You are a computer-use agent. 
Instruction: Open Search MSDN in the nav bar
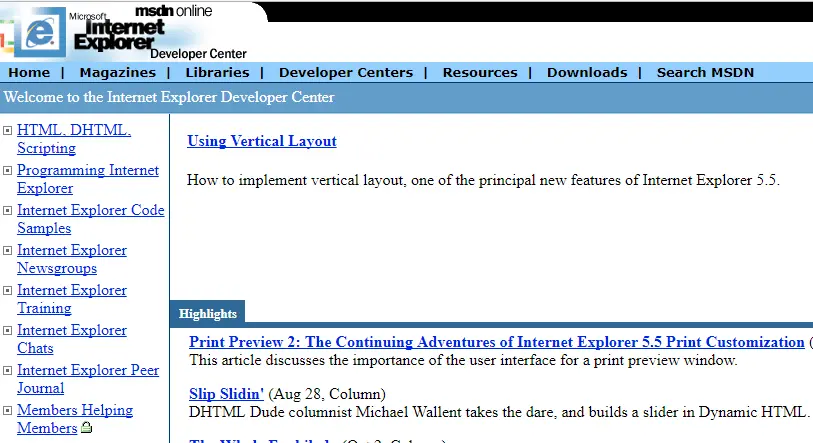click(x=705, y=73)
